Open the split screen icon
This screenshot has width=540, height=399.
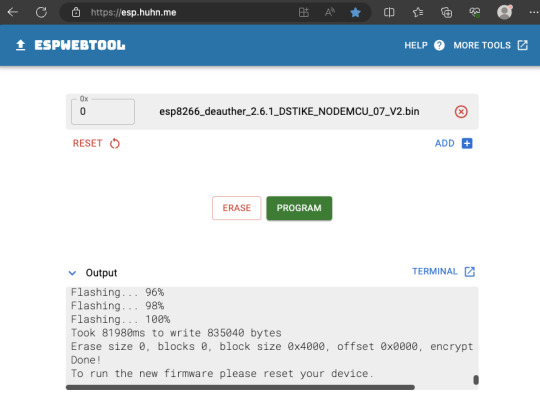click(389, 13)
